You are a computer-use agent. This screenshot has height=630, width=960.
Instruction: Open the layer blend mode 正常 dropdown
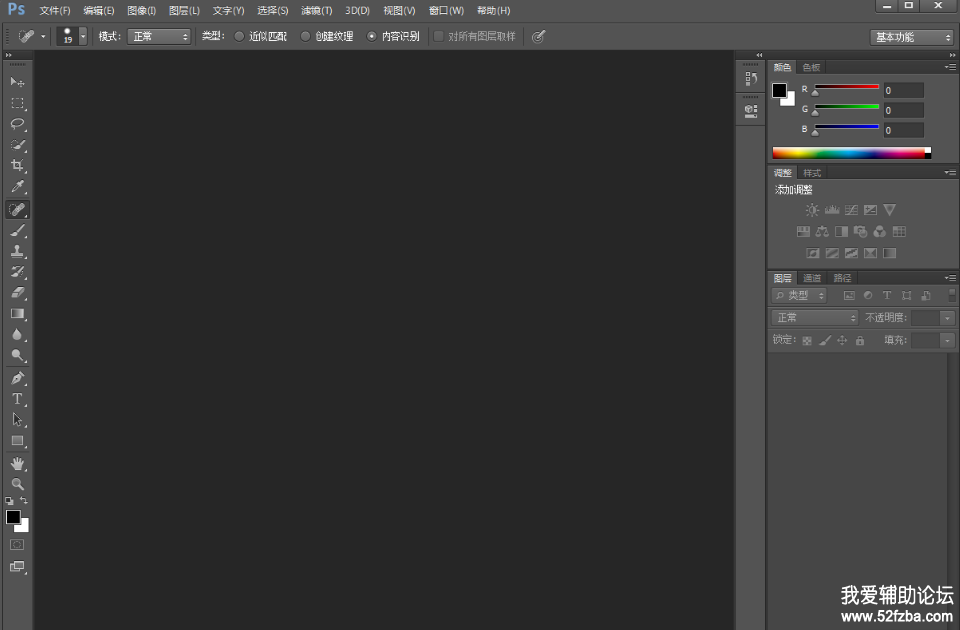coord(815,318)
